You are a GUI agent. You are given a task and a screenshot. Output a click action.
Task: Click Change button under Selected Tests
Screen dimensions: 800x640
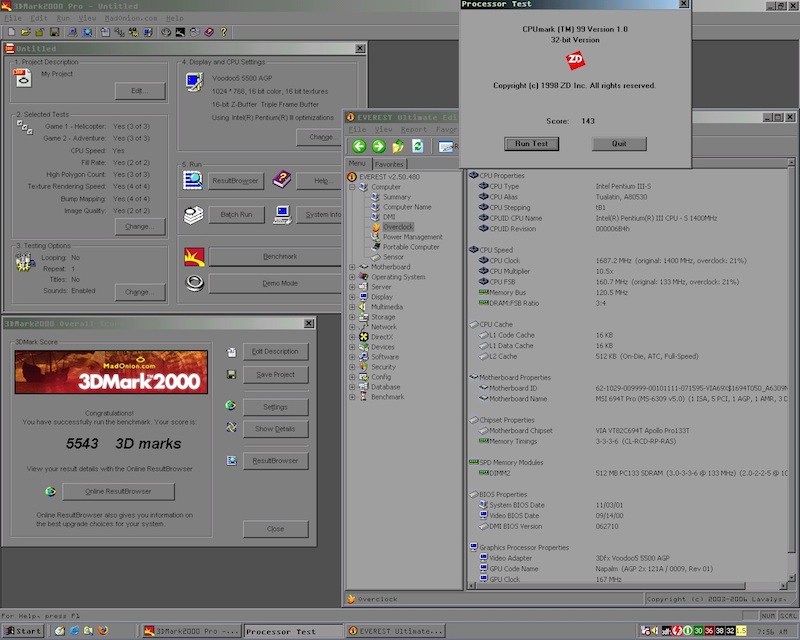tap(140, 227)
